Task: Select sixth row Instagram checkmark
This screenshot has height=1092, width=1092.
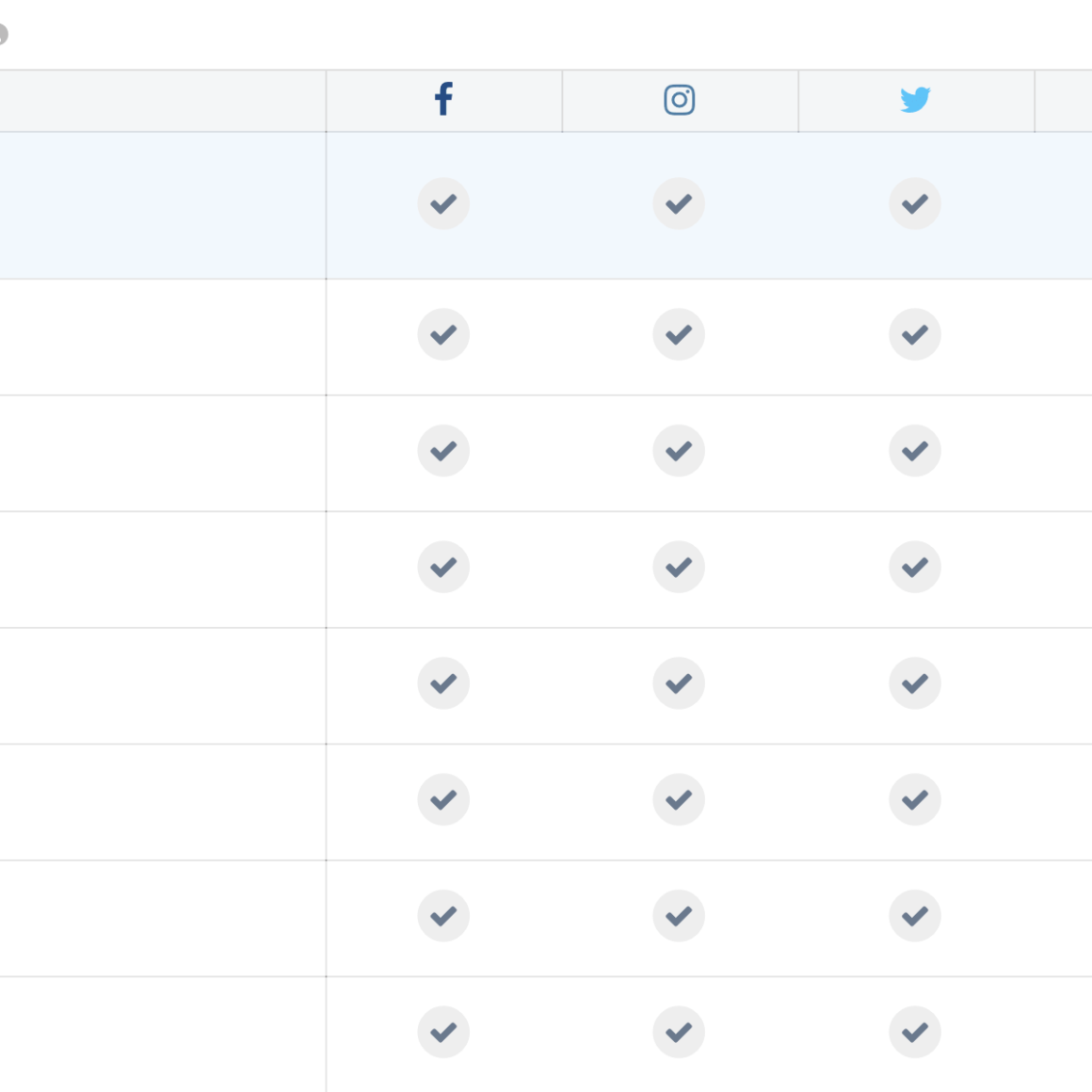Action: point(679,799)
